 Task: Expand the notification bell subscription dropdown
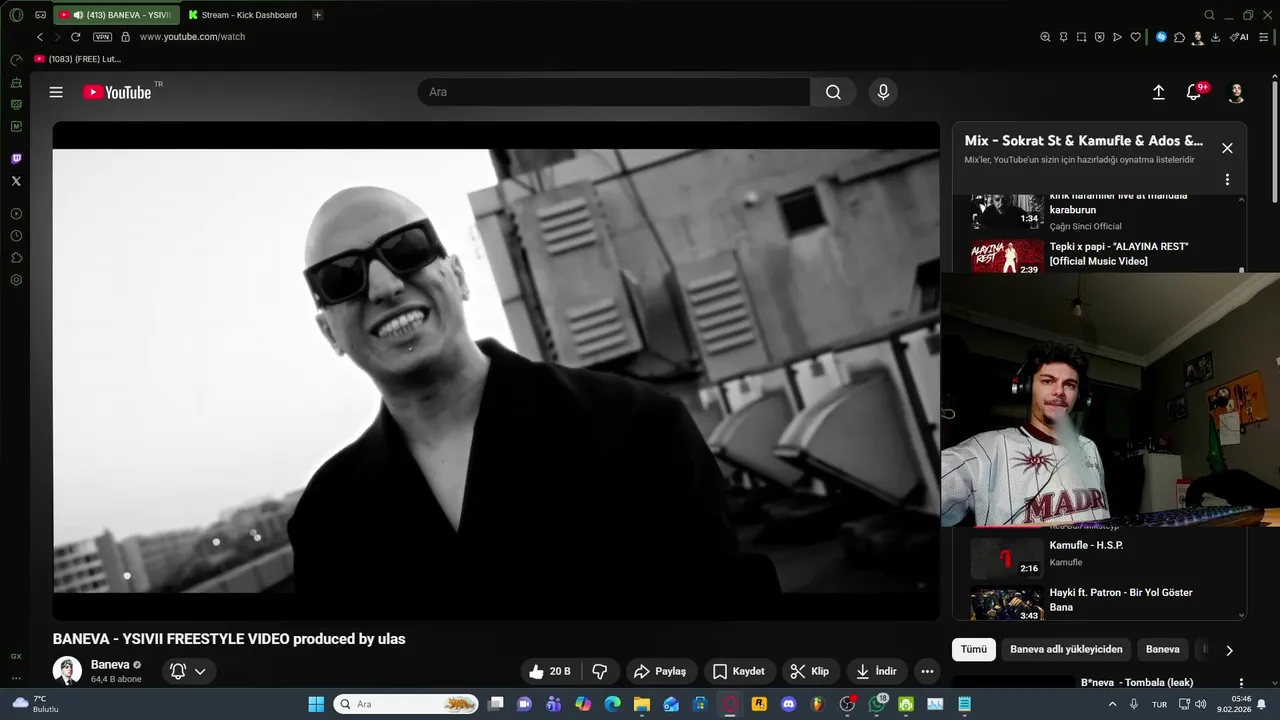189,671
